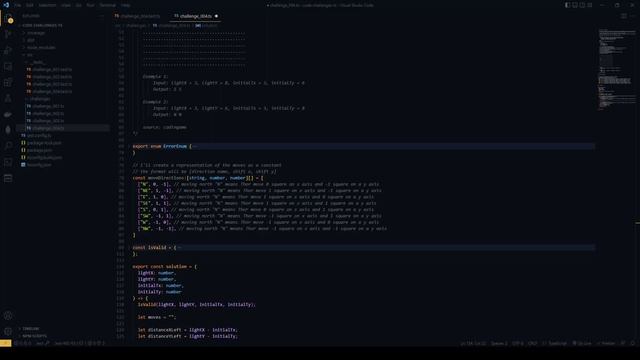Expand the dist folder in Explorer
The width and height of the screenshot is (640, 360).
(x=31, y=40)
